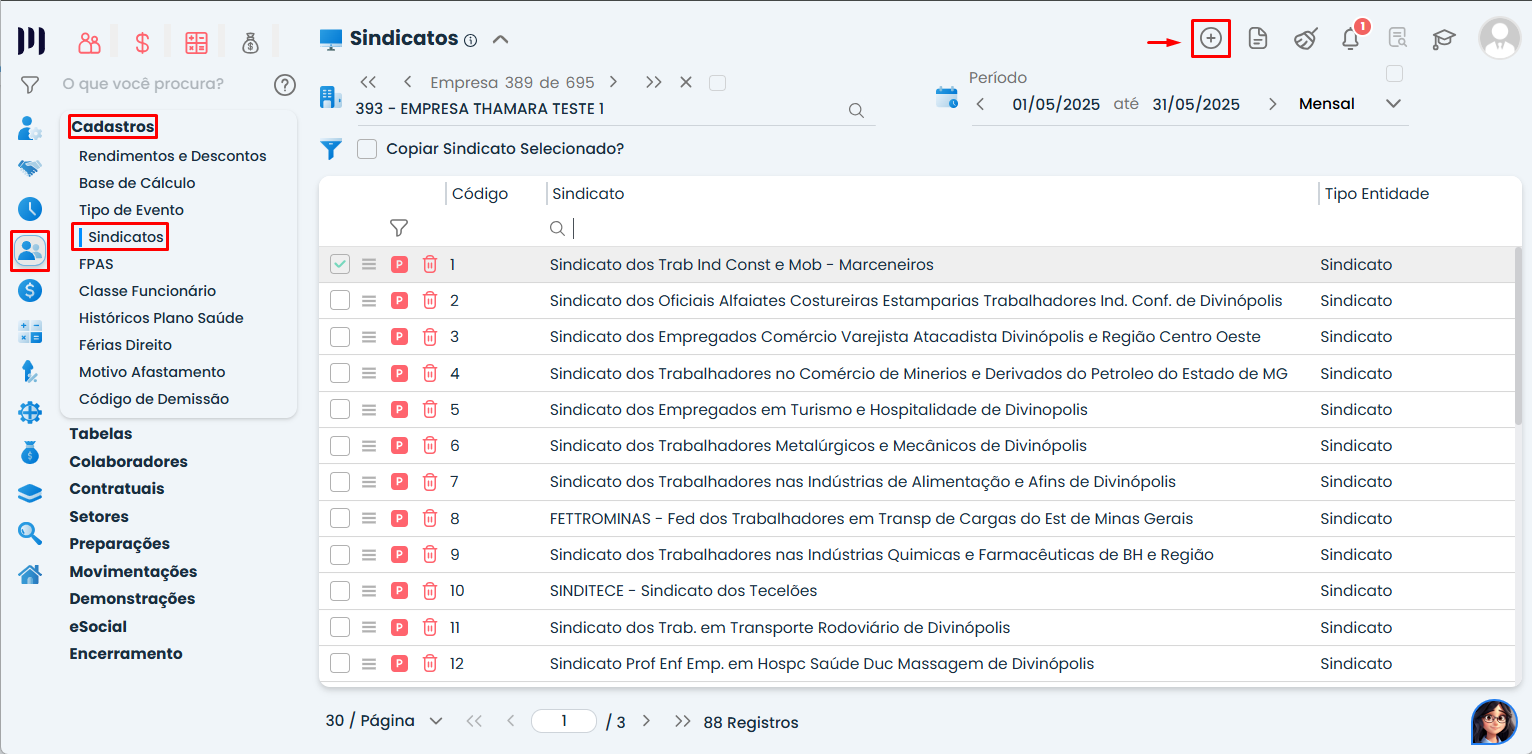Screen dimensions: 1532x754
Task: Open FPAS in the Cadastros menu
Action: pyautogui.click(x=96, y=264)
